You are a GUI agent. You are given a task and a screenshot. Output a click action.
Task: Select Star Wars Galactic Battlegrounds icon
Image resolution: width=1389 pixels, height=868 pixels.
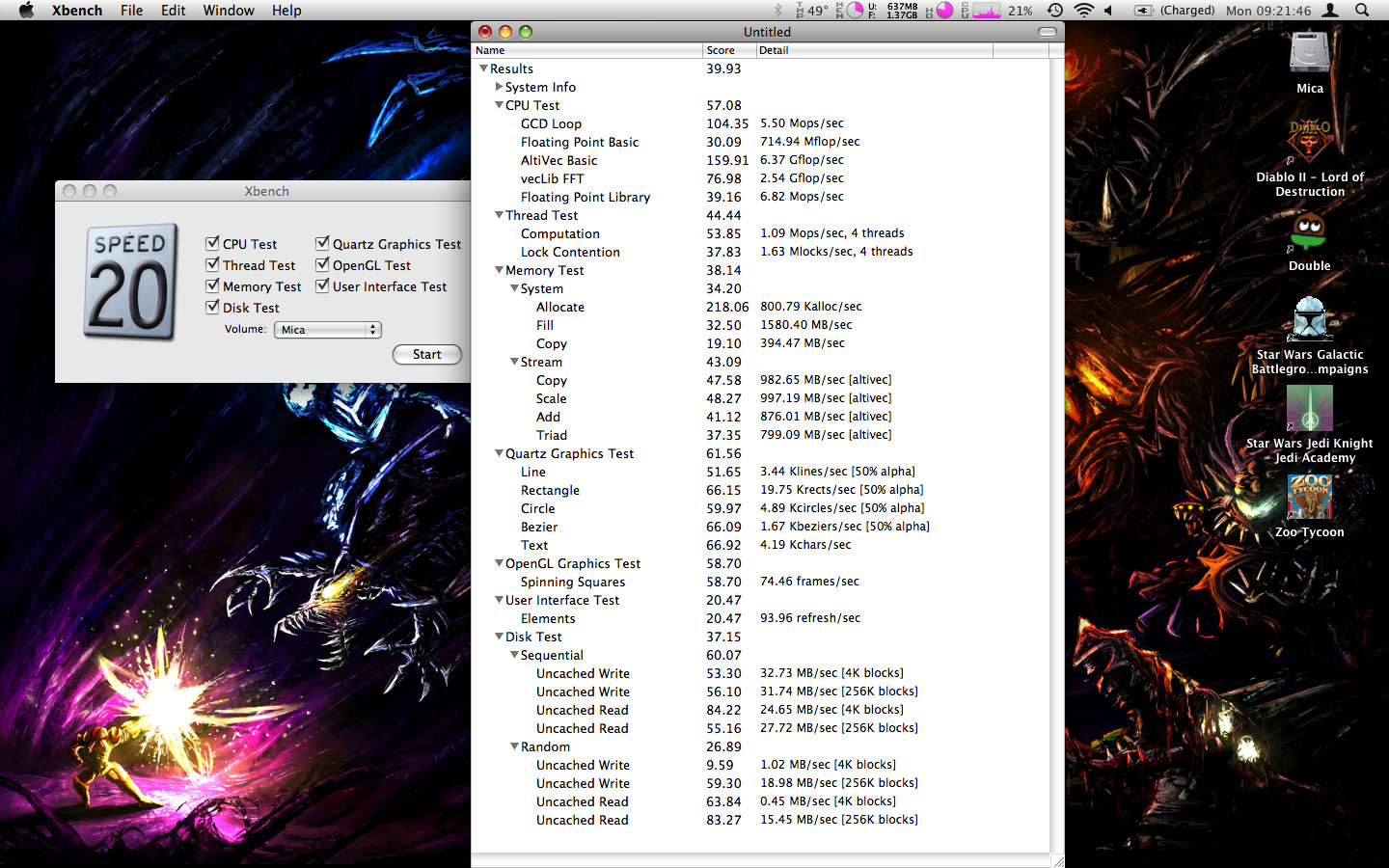tap(1310, 319)
